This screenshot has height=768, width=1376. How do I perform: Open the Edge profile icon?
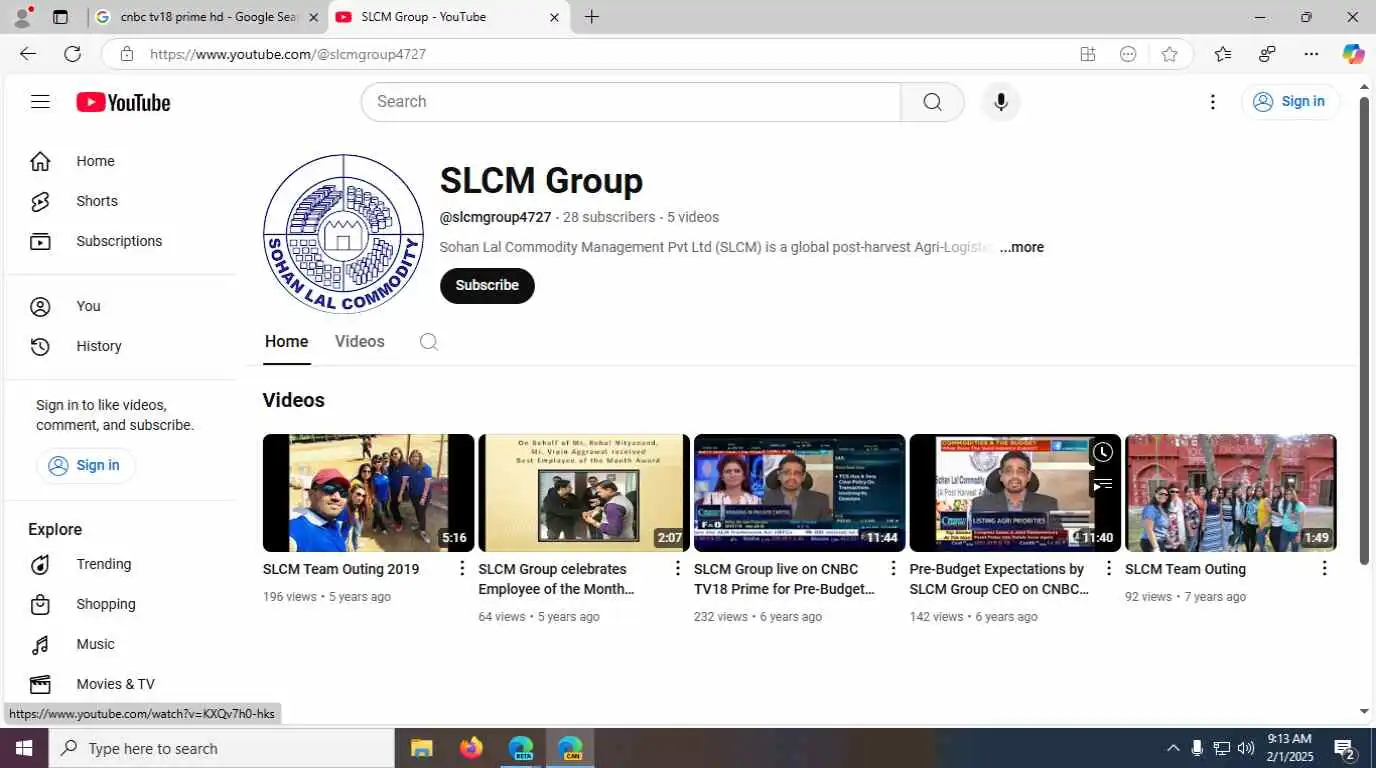click(x=22, y=16)
